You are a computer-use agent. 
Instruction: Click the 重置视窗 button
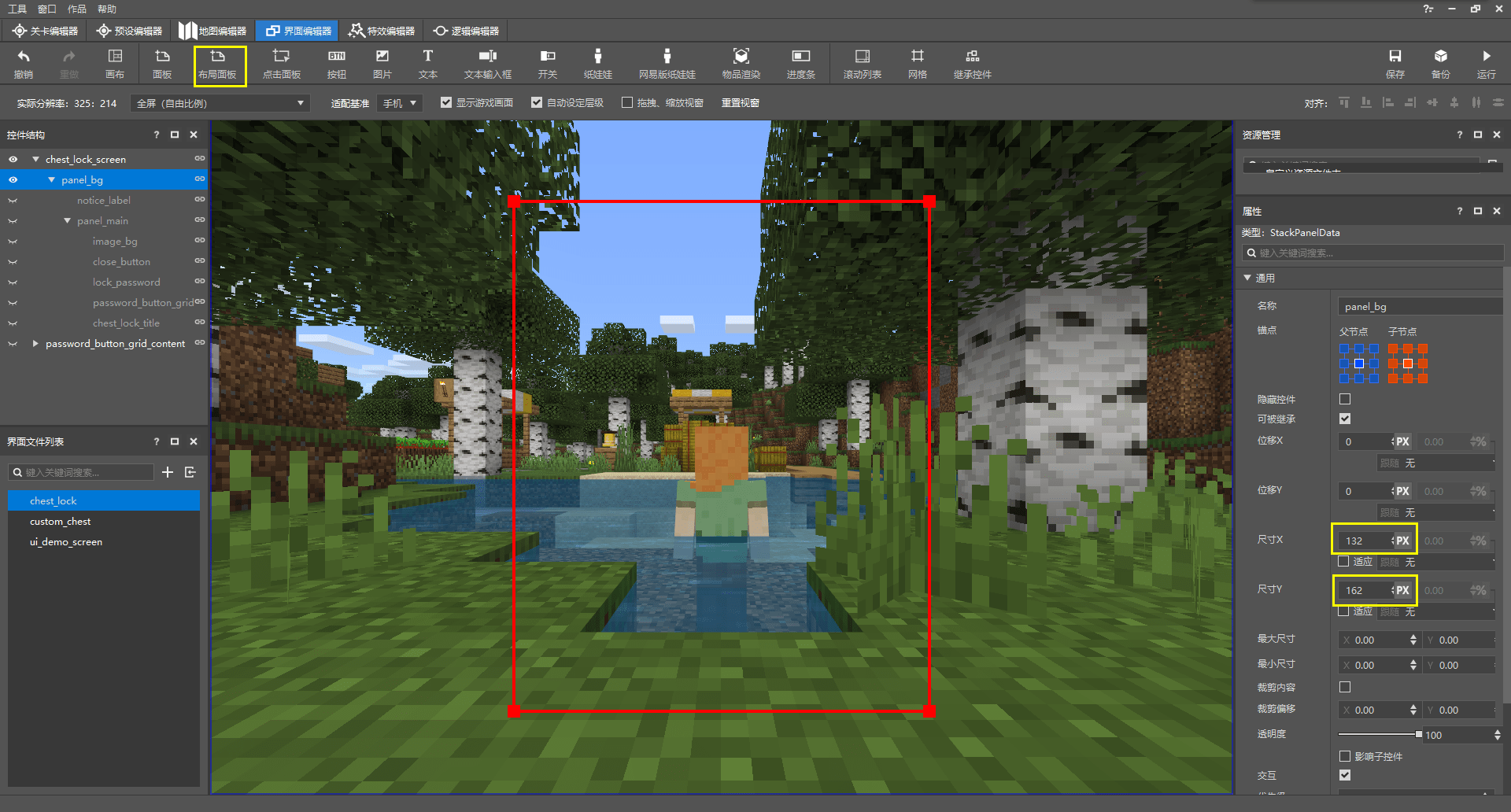(741, 102)
